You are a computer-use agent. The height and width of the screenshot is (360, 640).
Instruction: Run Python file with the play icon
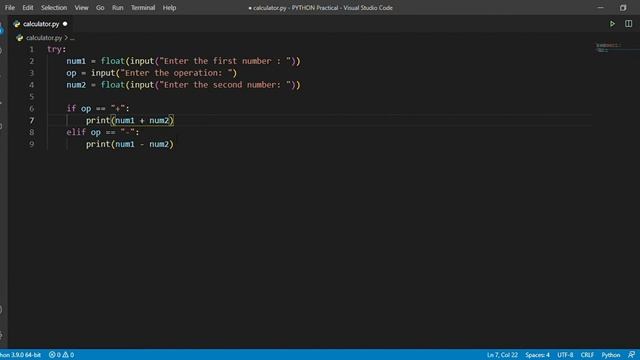point(612,24)
